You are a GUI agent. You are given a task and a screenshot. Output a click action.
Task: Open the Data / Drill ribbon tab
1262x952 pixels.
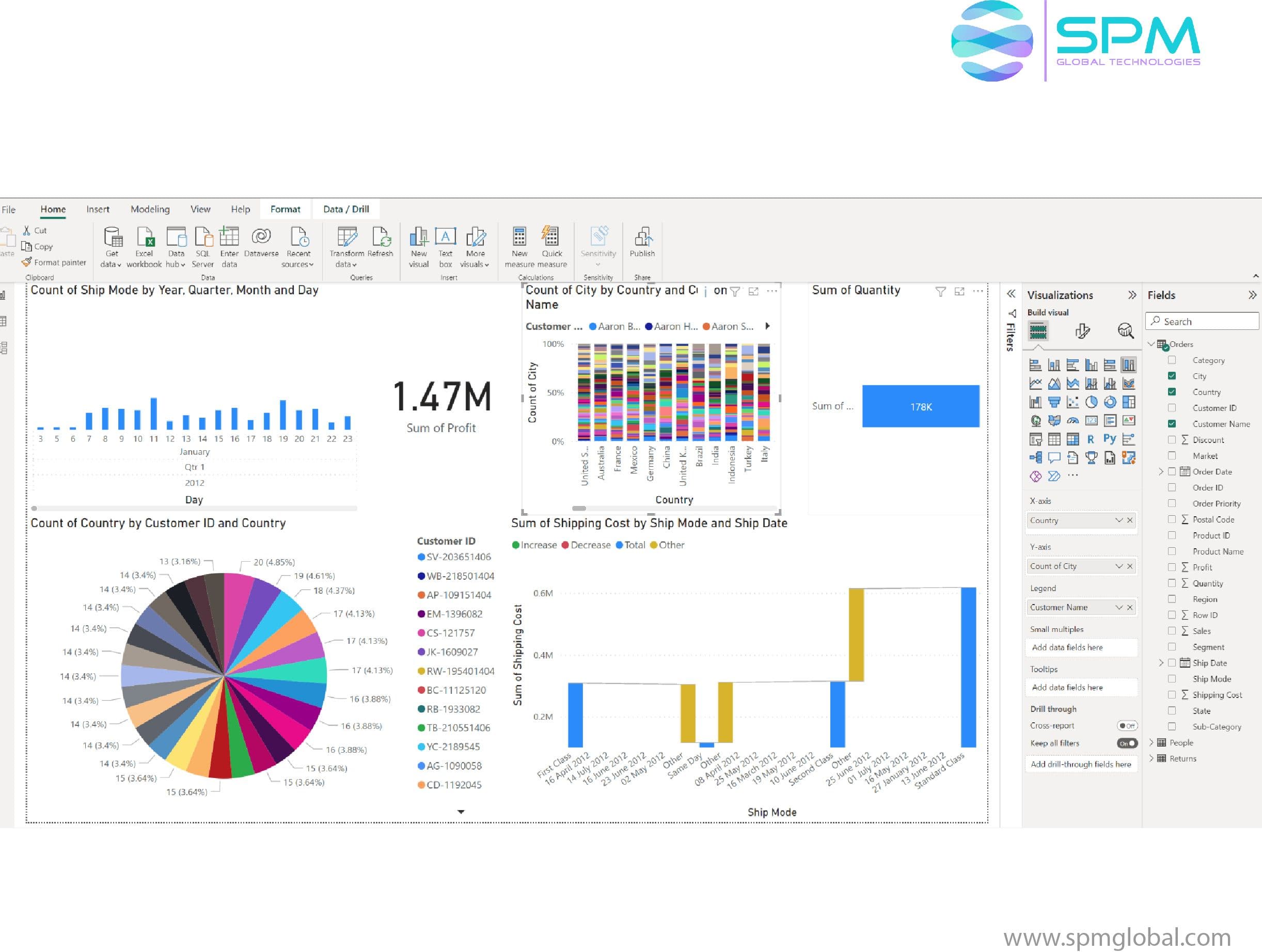pos(346,209)
